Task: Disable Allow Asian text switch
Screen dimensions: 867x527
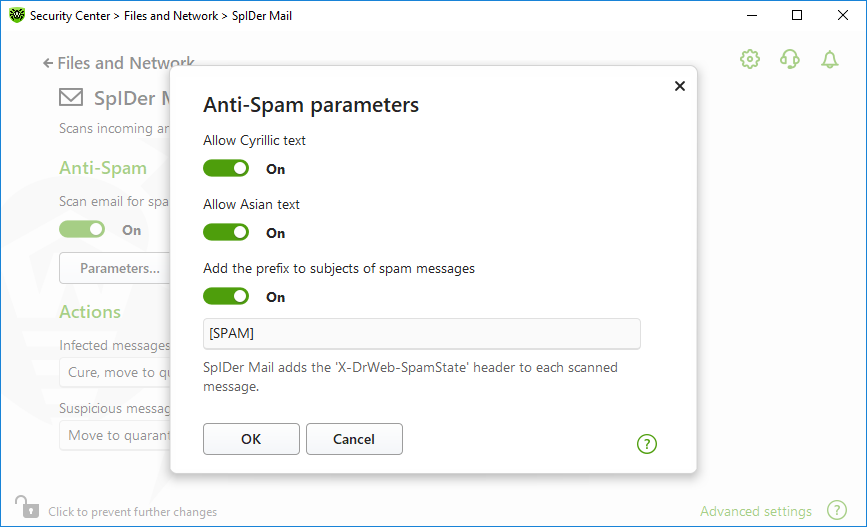Action: 226,232
